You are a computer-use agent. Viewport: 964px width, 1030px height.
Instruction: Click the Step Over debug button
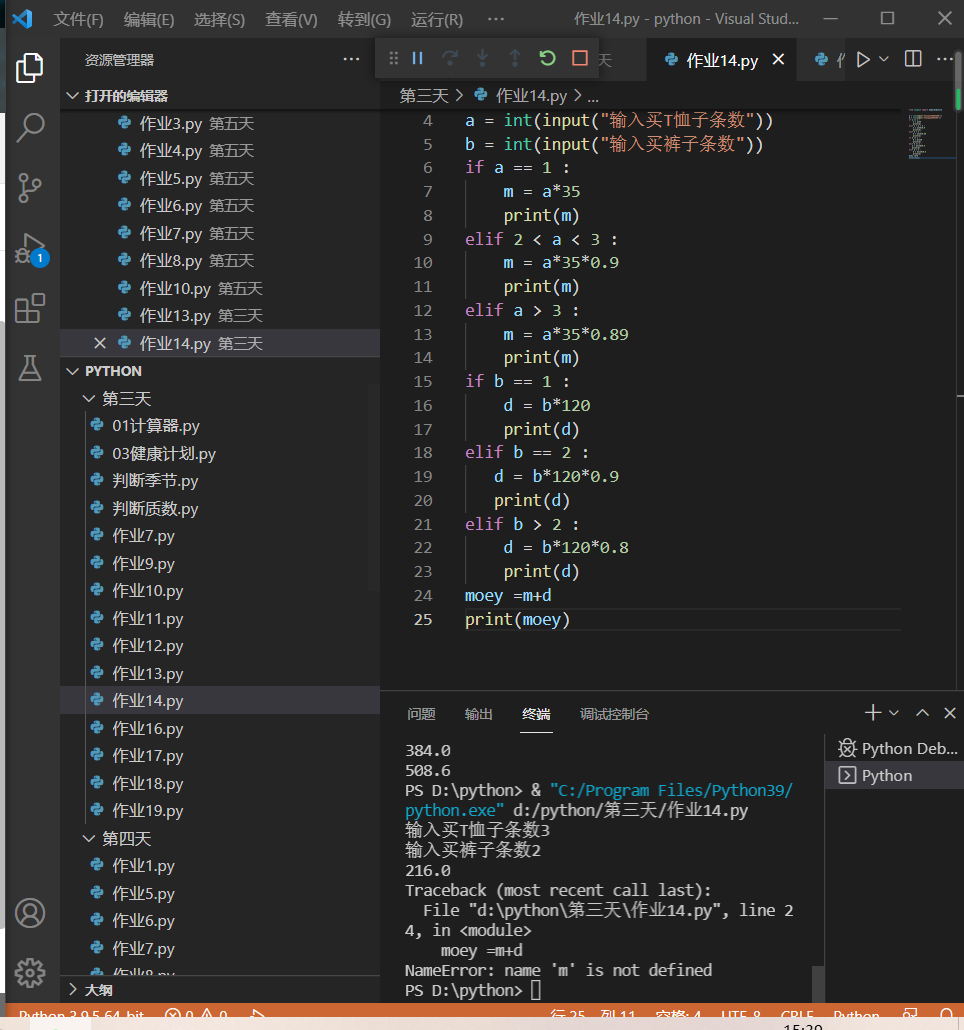pyautogui.click(x=450, y=58)
